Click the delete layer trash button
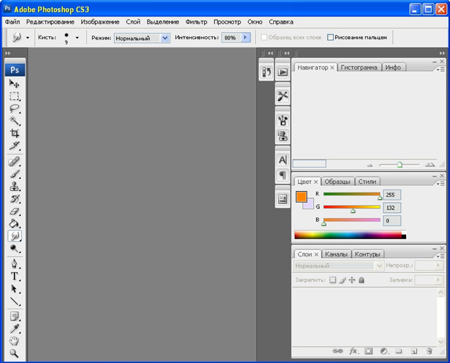Screen dimensions: 450x363 pyautogui.click(x=429, y=351)
